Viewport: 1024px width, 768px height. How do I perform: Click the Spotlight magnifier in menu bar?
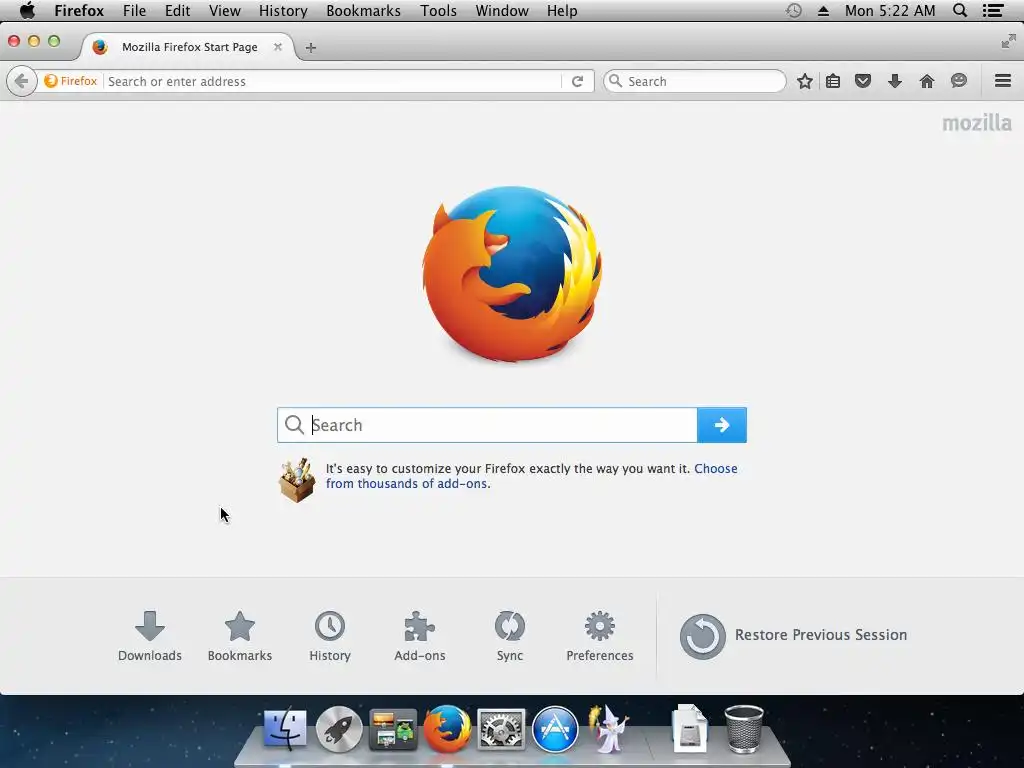(960, 10)
